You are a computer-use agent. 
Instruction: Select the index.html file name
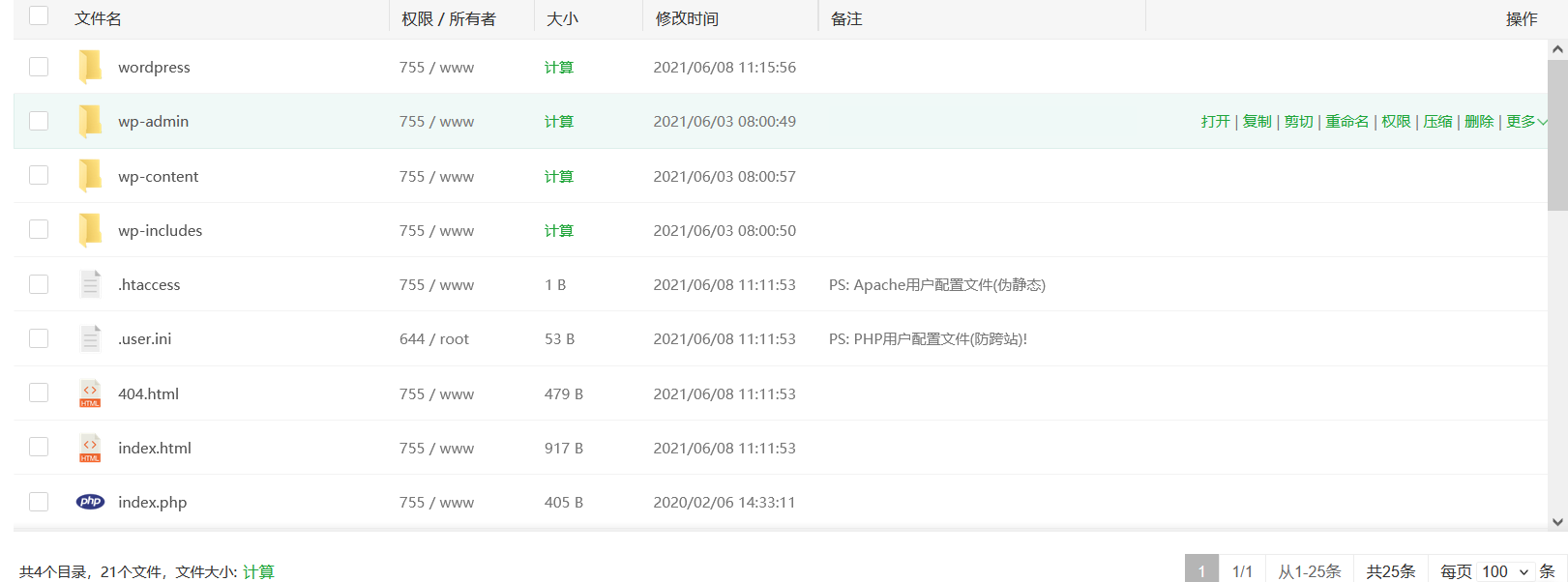pos(155,448)
